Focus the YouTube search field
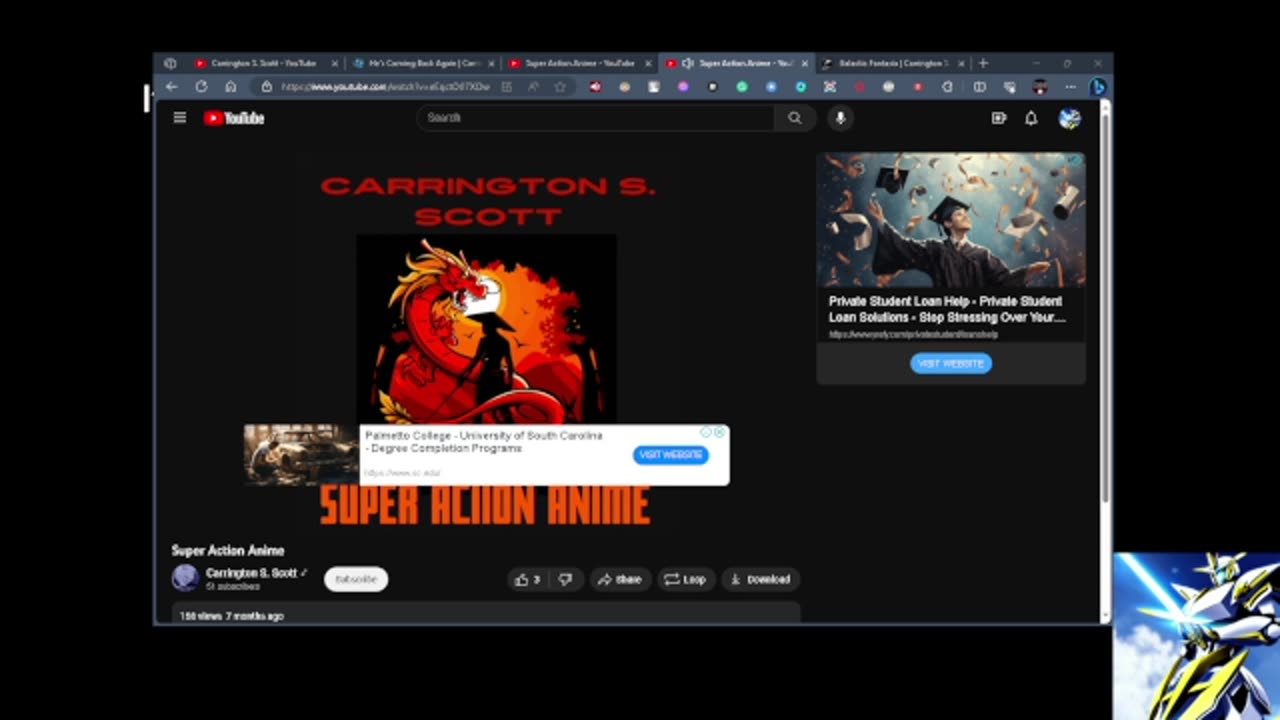Image resolution: width=1280 pixels, height=720 pixels. (x=595, y=118)
